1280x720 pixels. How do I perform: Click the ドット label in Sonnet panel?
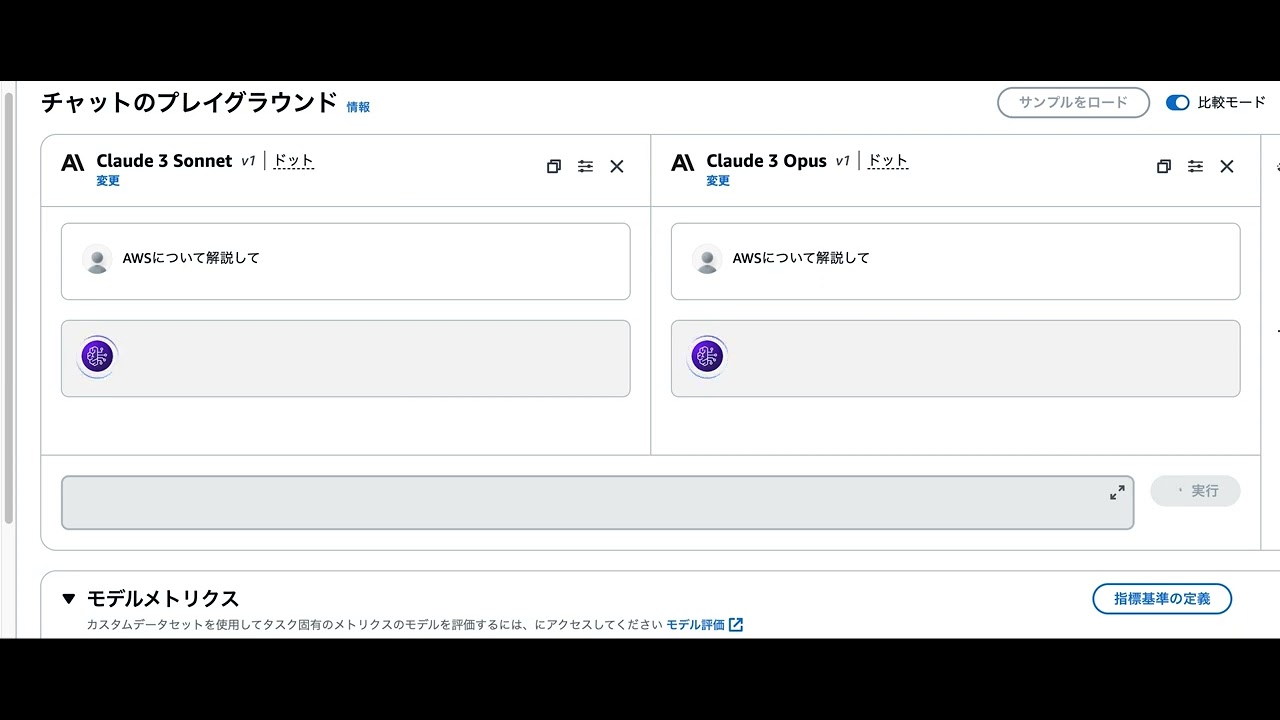click(294, 161)
